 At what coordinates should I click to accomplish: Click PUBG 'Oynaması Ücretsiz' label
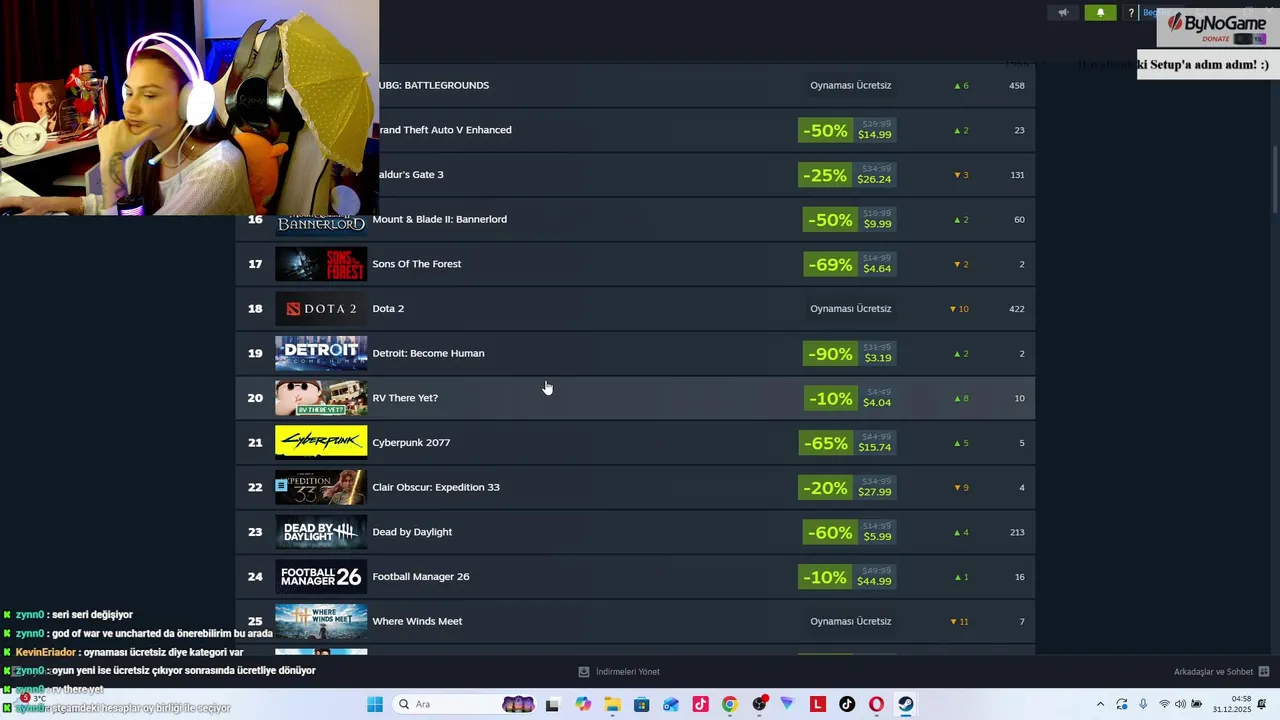pyautogui.click(x=850, y=85)
